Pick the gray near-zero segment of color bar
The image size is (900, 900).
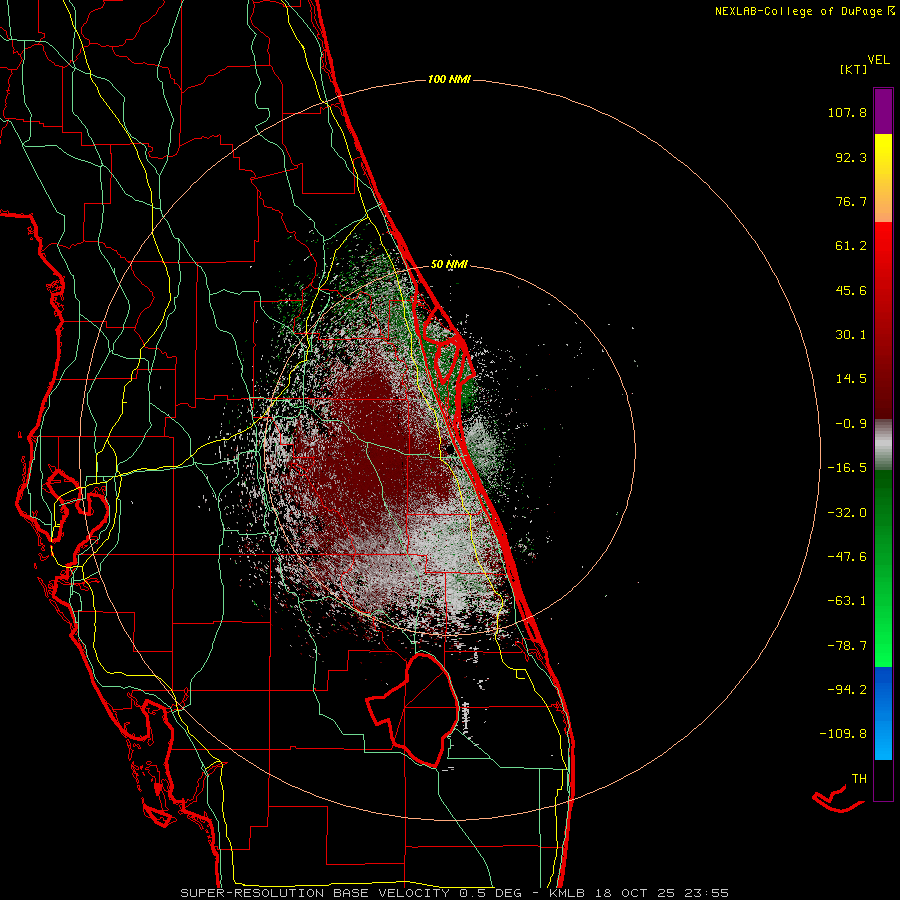(x=883, y=445)
